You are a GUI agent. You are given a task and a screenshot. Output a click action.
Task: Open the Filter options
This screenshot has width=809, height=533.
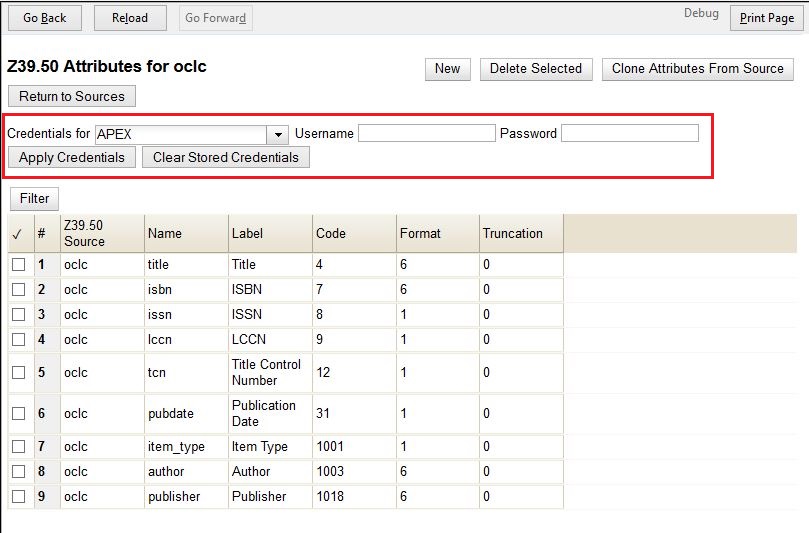[x=34, y=199]
